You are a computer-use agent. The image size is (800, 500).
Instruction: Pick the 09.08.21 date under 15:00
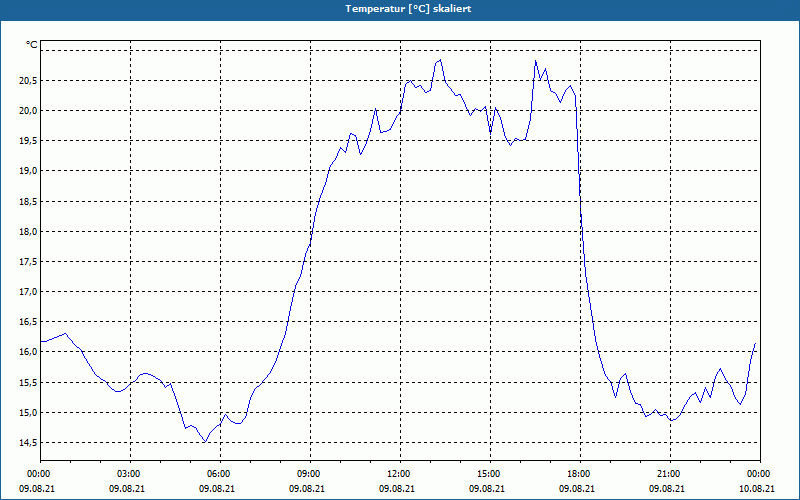(x=487, y=489)
